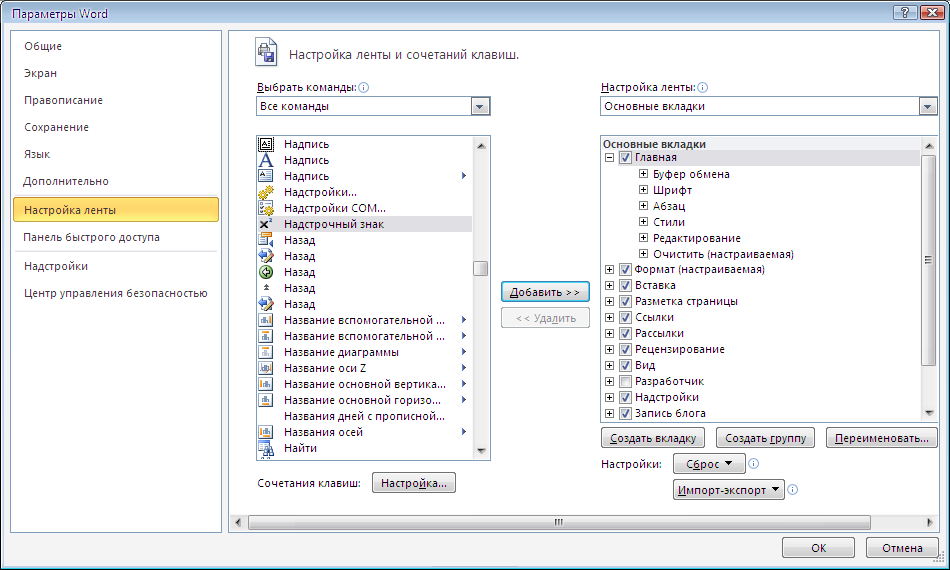This screenshot has width=950, height=570.
Task: Click command list scroll-down arrow
Action: [x=481, y=451]
